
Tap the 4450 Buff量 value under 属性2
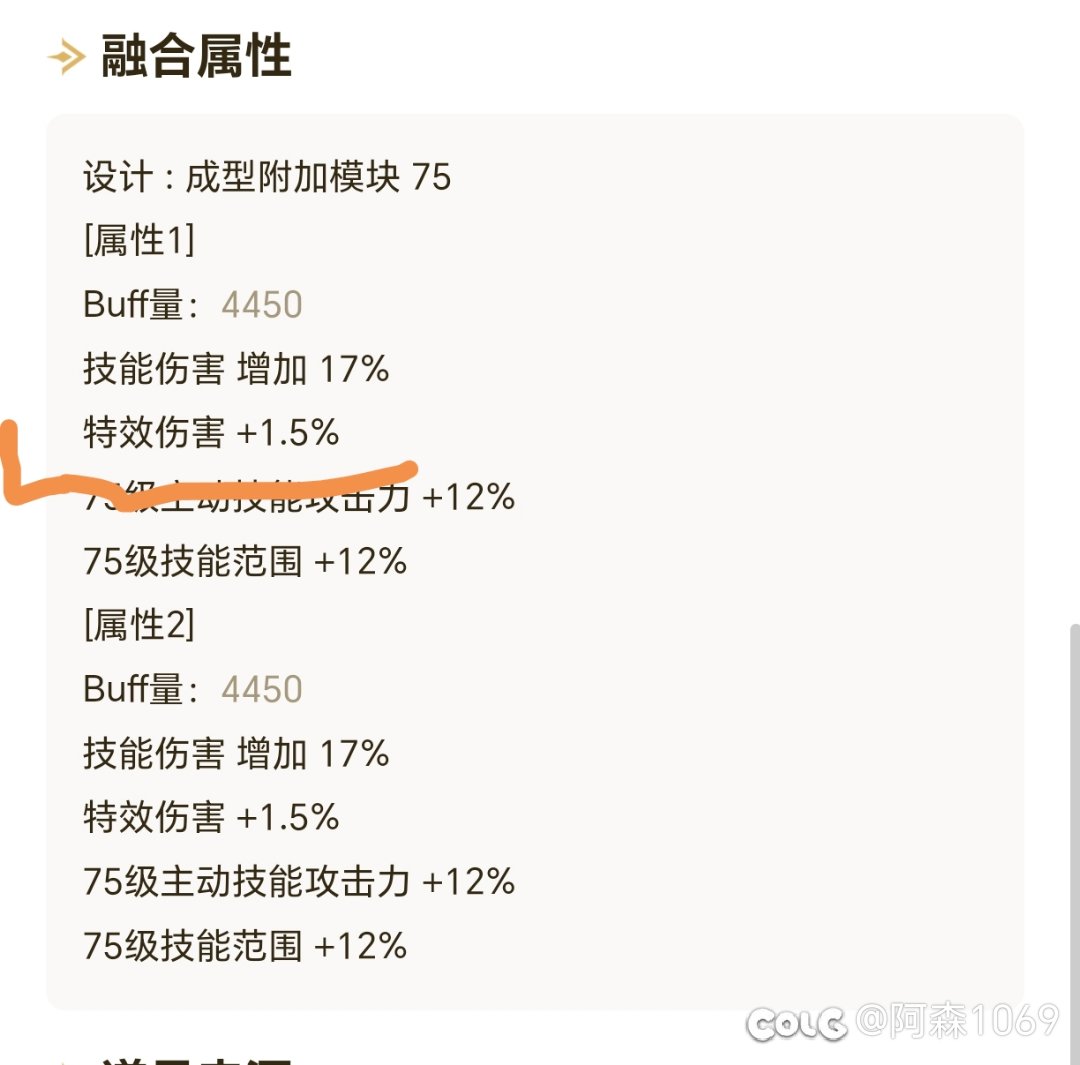(x=262, y=689)
